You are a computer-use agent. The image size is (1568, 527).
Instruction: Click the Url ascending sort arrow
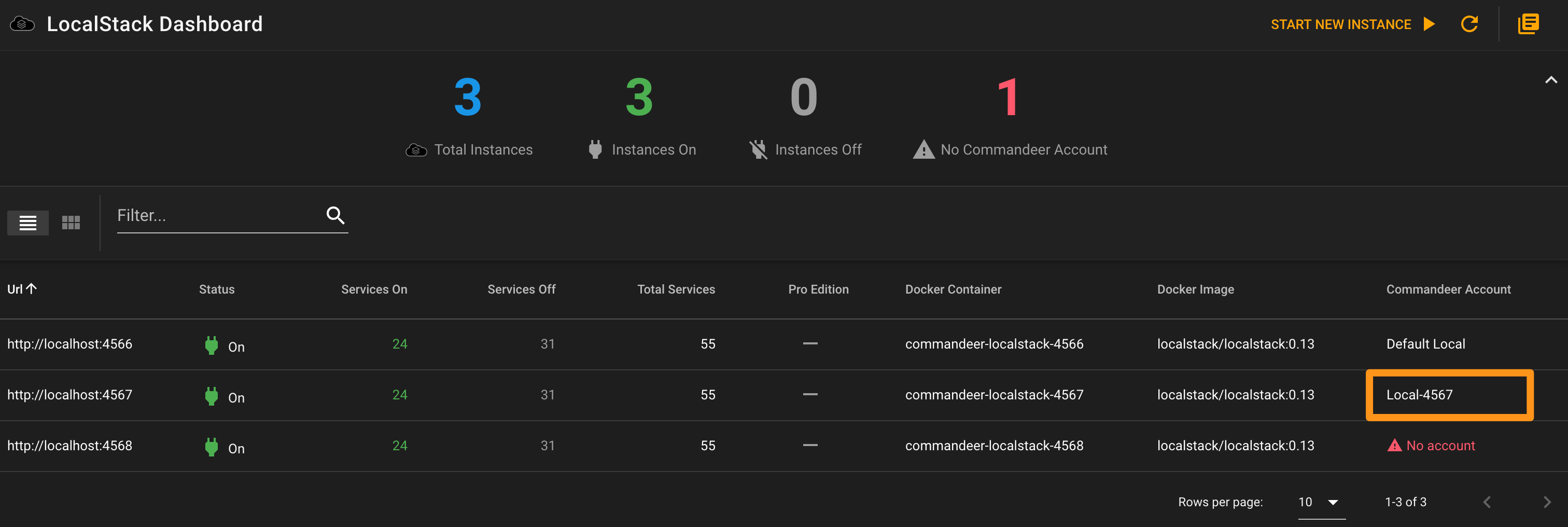coord(32,289)
